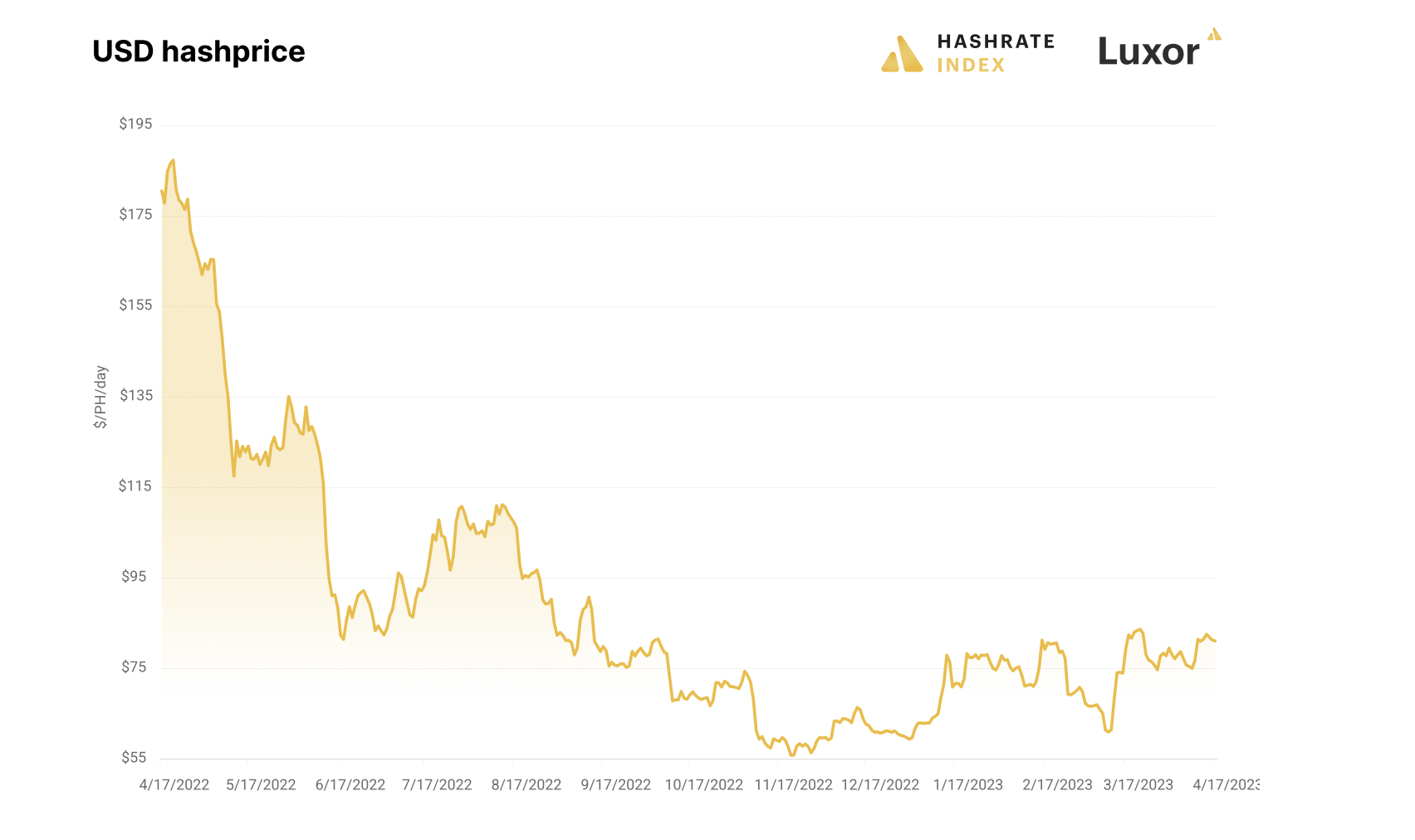Click the $135 y-axis label
1415x840 pixels.
tap(135, 395)
